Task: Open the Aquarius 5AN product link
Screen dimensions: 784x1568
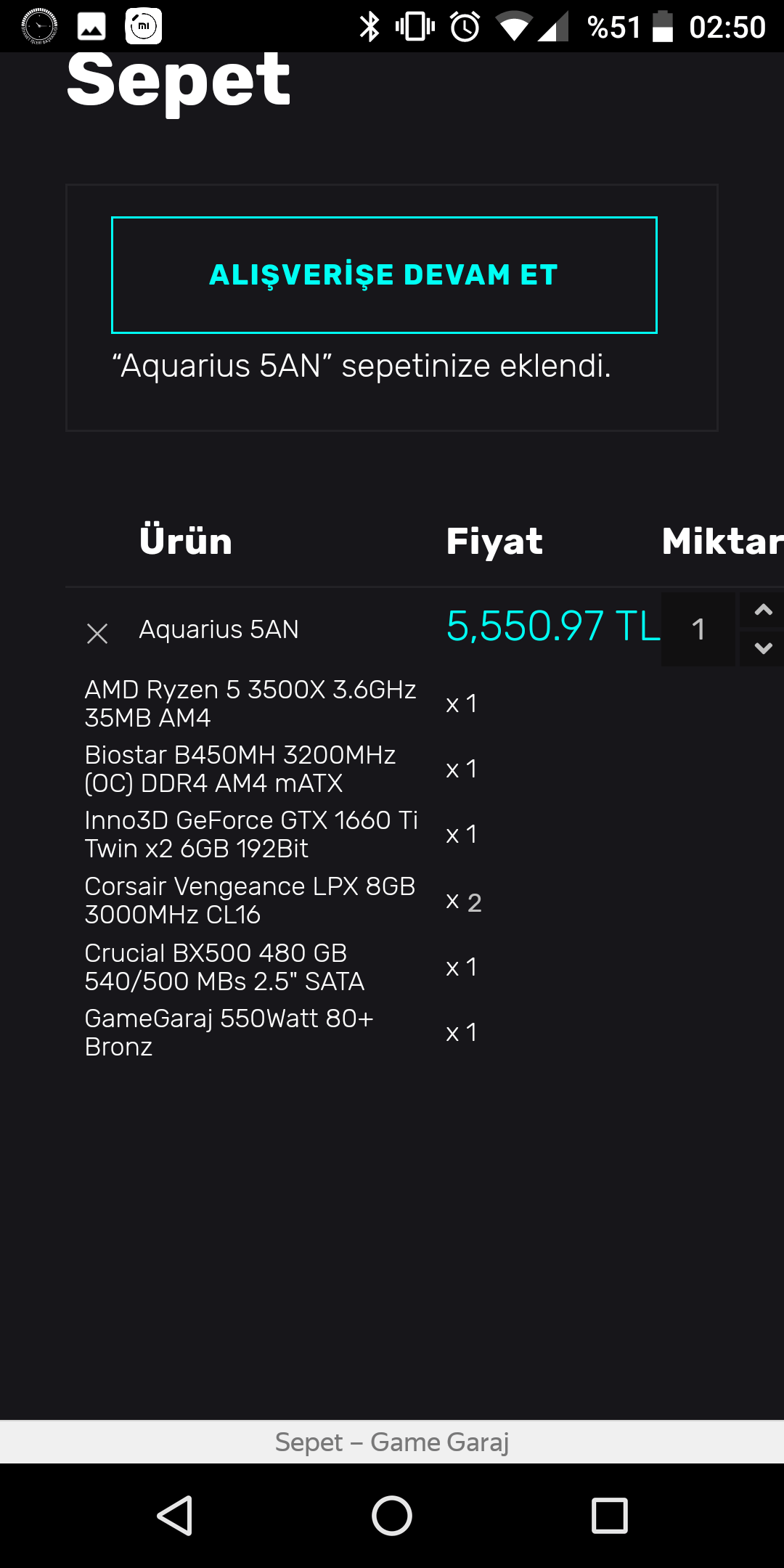Action: pos(219,629)
